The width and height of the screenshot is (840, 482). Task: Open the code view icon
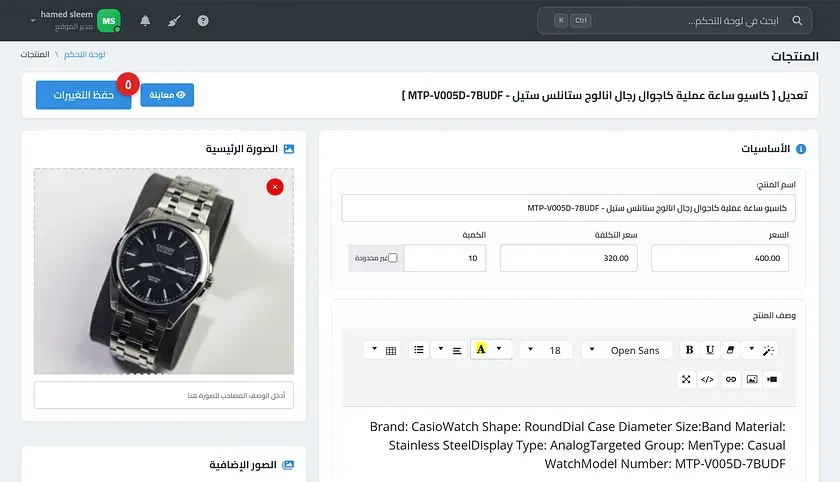click(x=707, y=379)
